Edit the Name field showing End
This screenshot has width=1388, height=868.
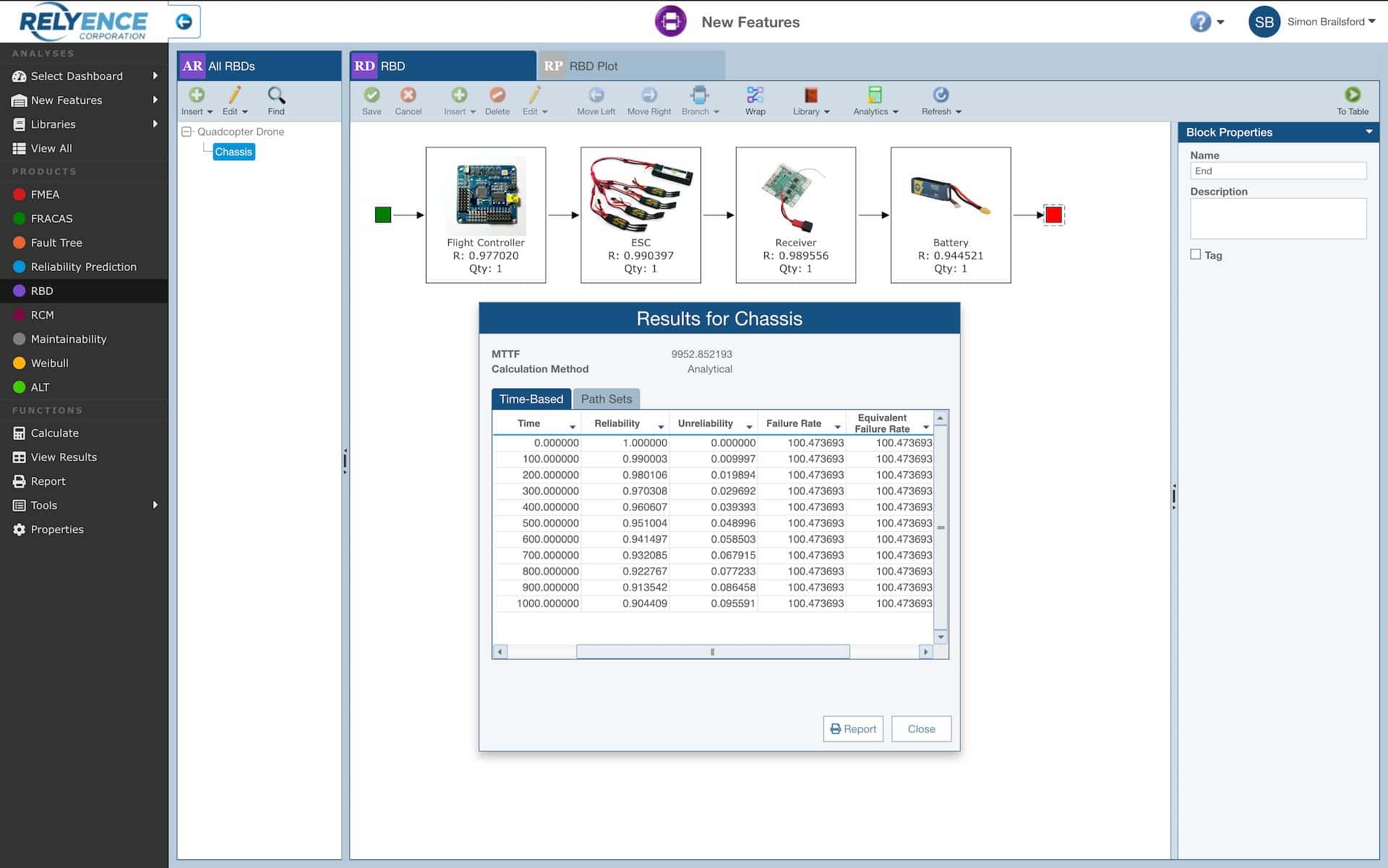click(x=1278, y=171)
